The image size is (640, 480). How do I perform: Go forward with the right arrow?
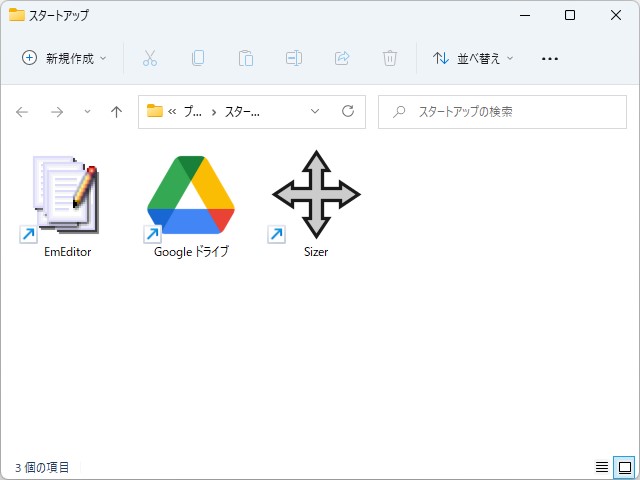(x=57, y=112)
